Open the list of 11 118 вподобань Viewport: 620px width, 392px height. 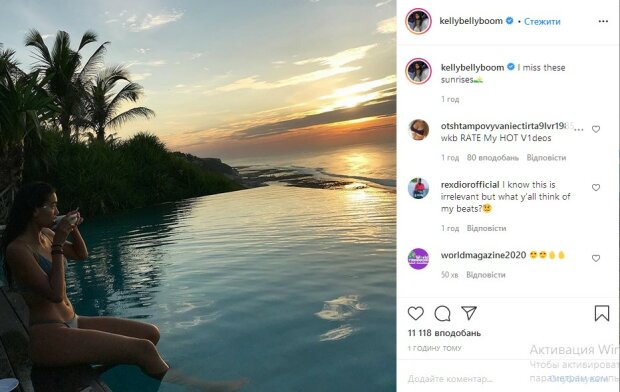(444, 333)
